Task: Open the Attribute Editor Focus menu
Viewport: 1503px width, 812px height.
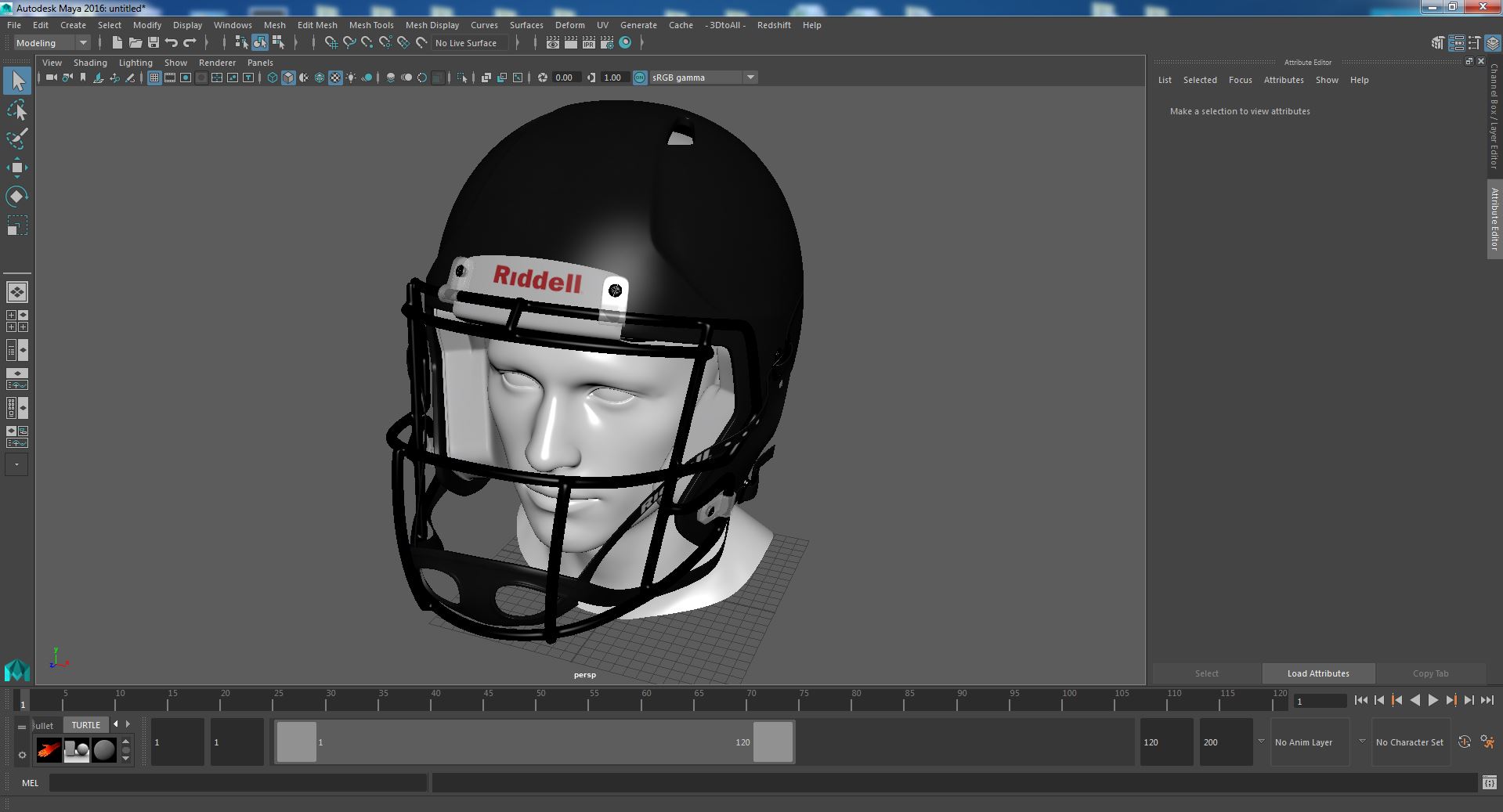Action: [1240, 80]
